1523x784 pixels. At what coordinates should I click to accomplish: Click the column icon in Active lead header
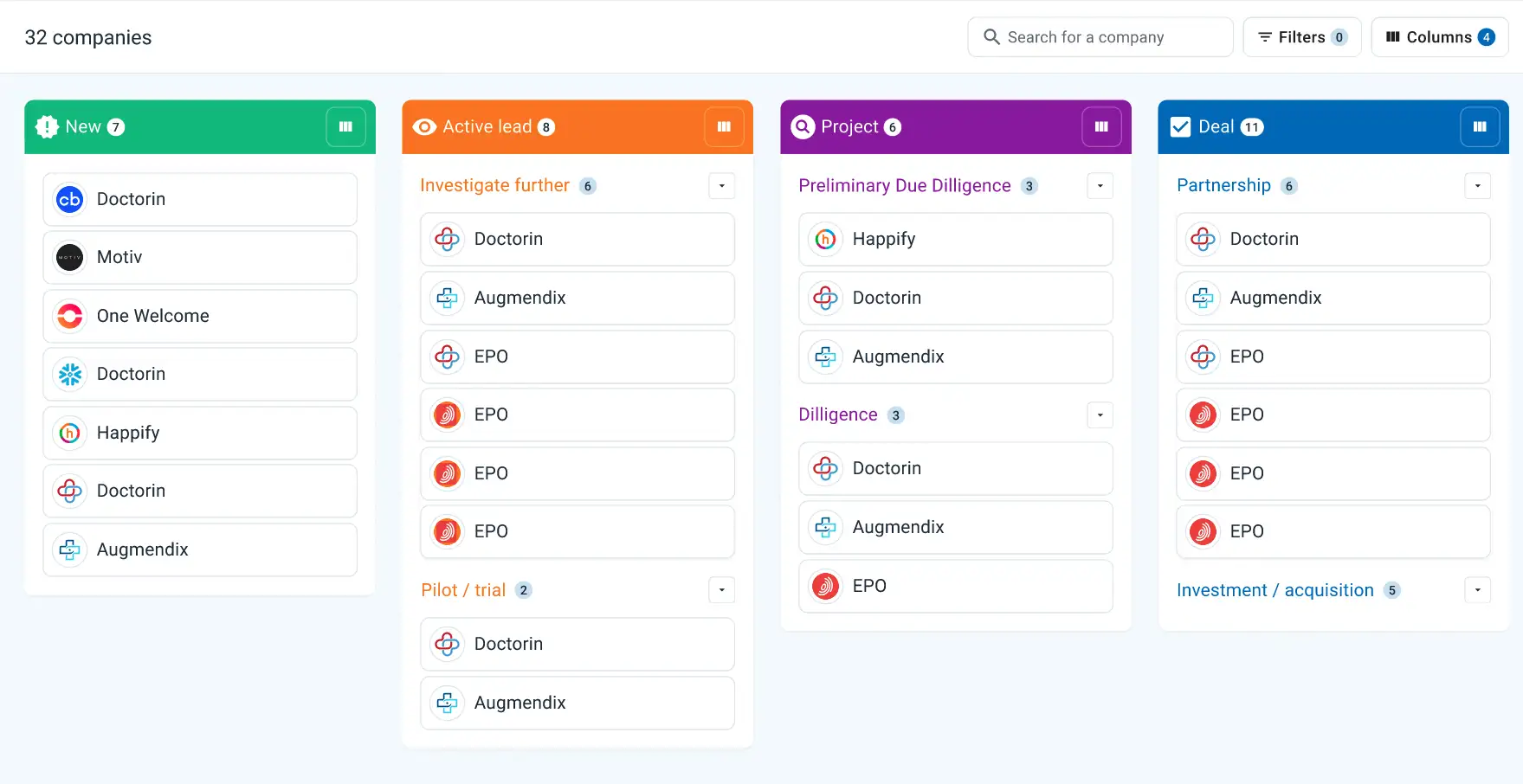coord(724,127)
